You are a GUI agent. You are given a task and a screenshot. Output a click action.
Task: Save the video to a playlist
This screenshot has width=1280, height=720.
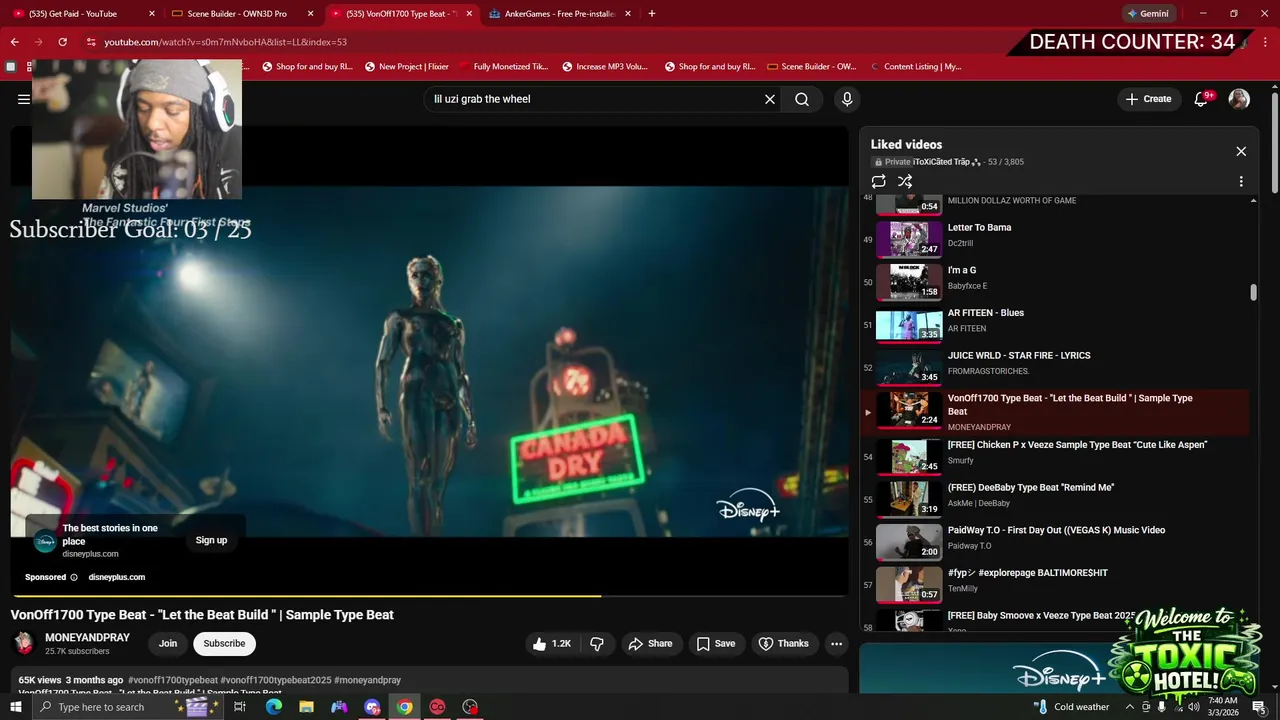(716, 644)
